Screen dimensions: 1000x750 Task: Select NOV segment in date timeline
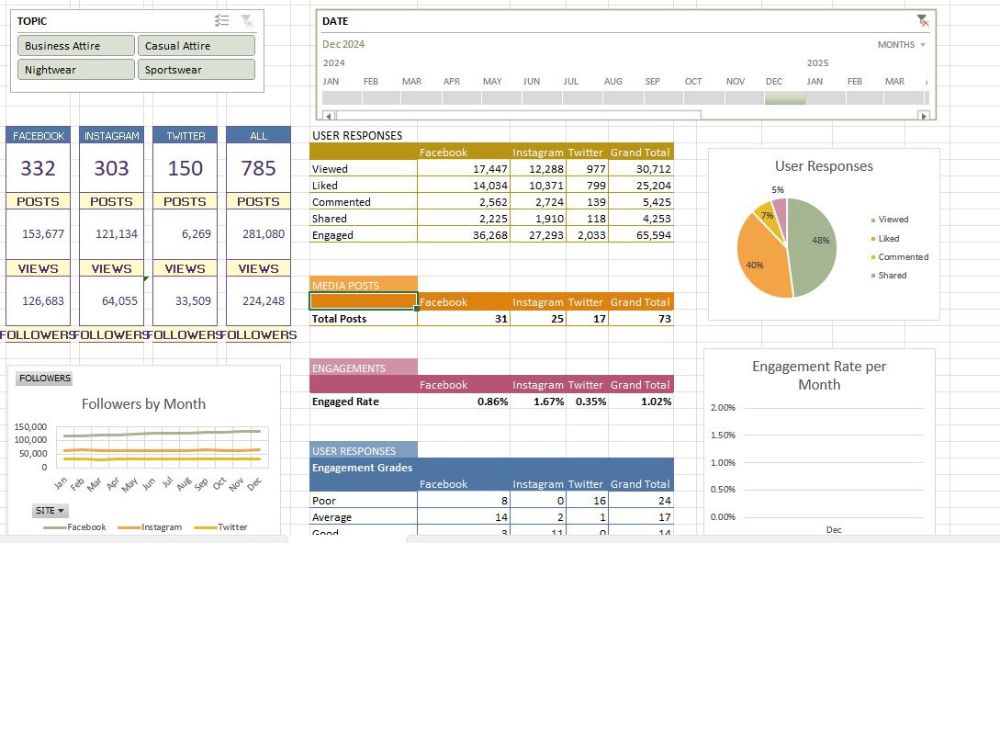[x=744, y=98]
